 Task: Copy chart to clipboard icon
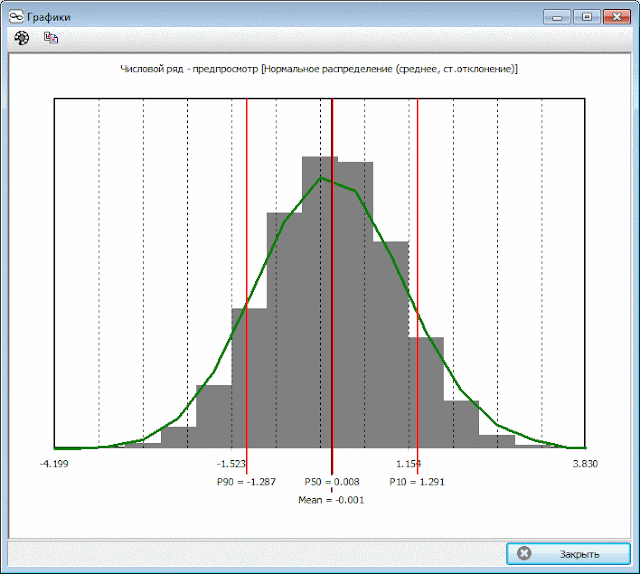click(51, 38)
